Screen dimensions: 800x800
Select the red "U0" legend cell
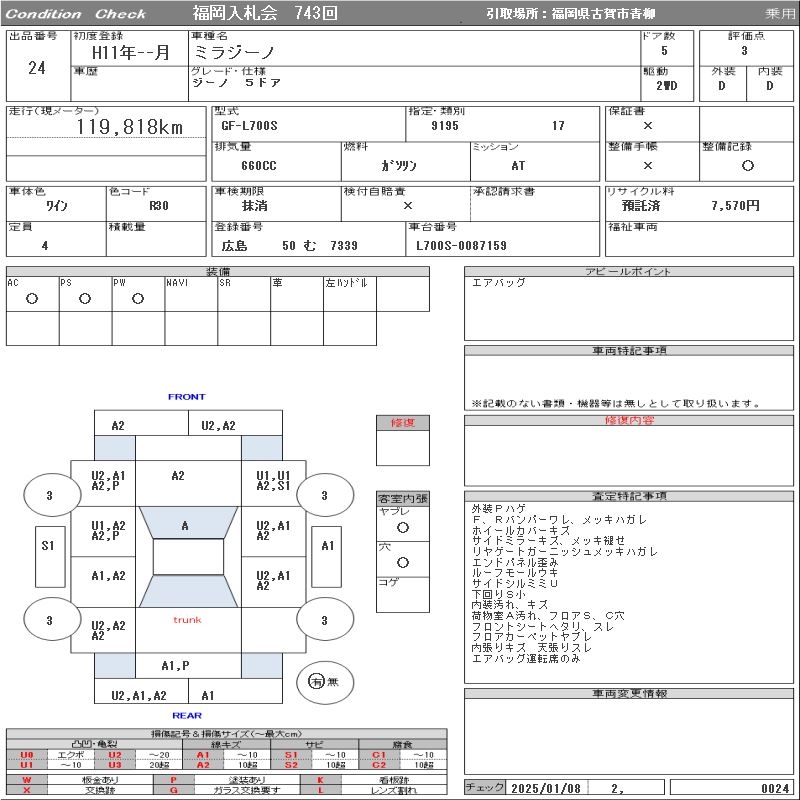pos(27,755)
